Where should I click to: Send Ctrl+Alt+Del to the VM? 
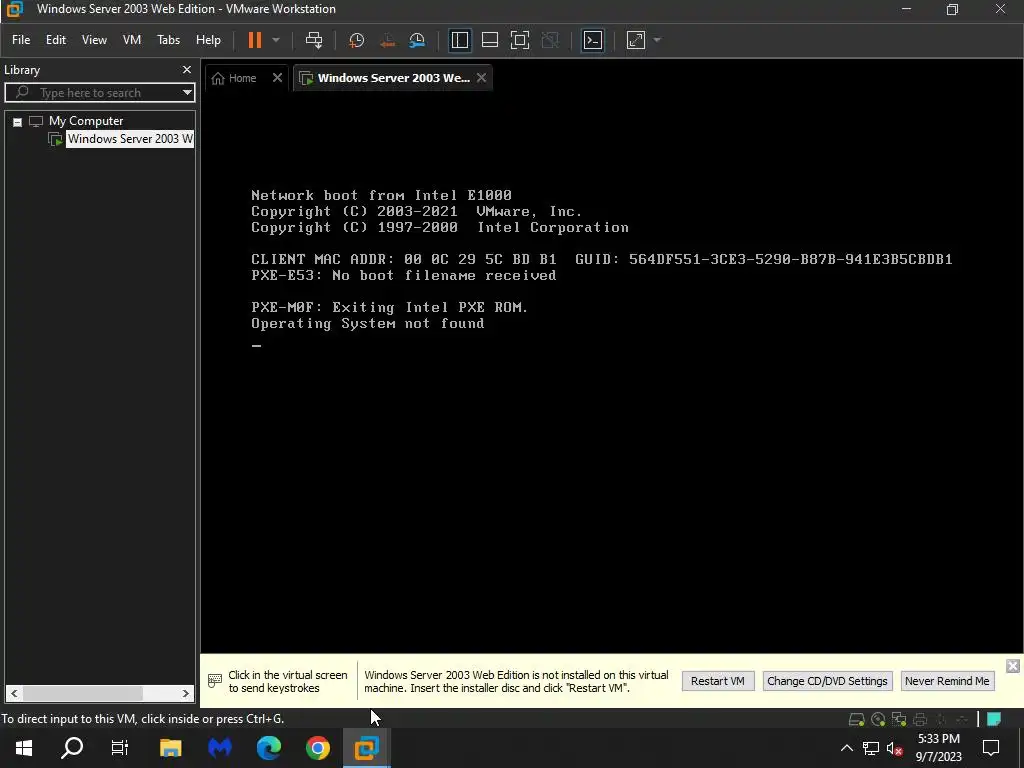[314, 40]
